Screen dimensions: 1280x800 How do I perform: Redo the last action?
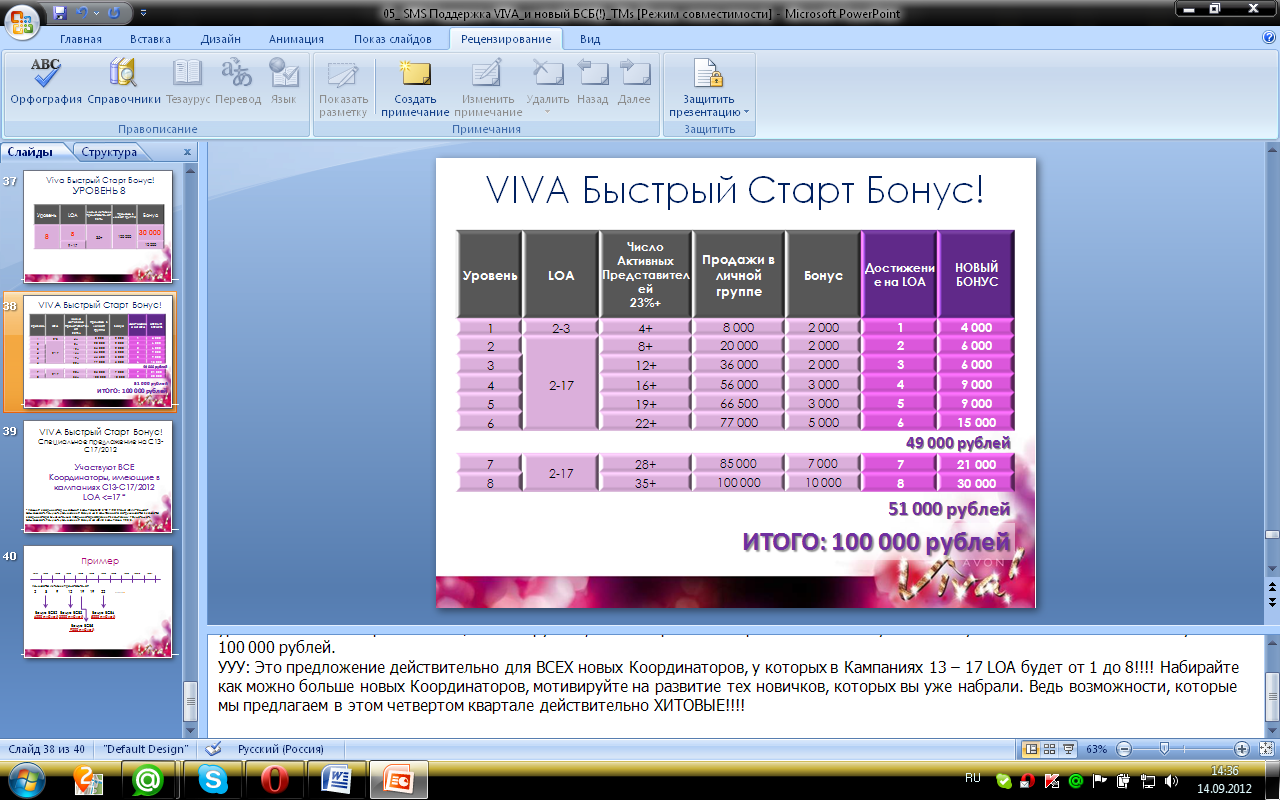pyautogui.click(x=113, y=13)
